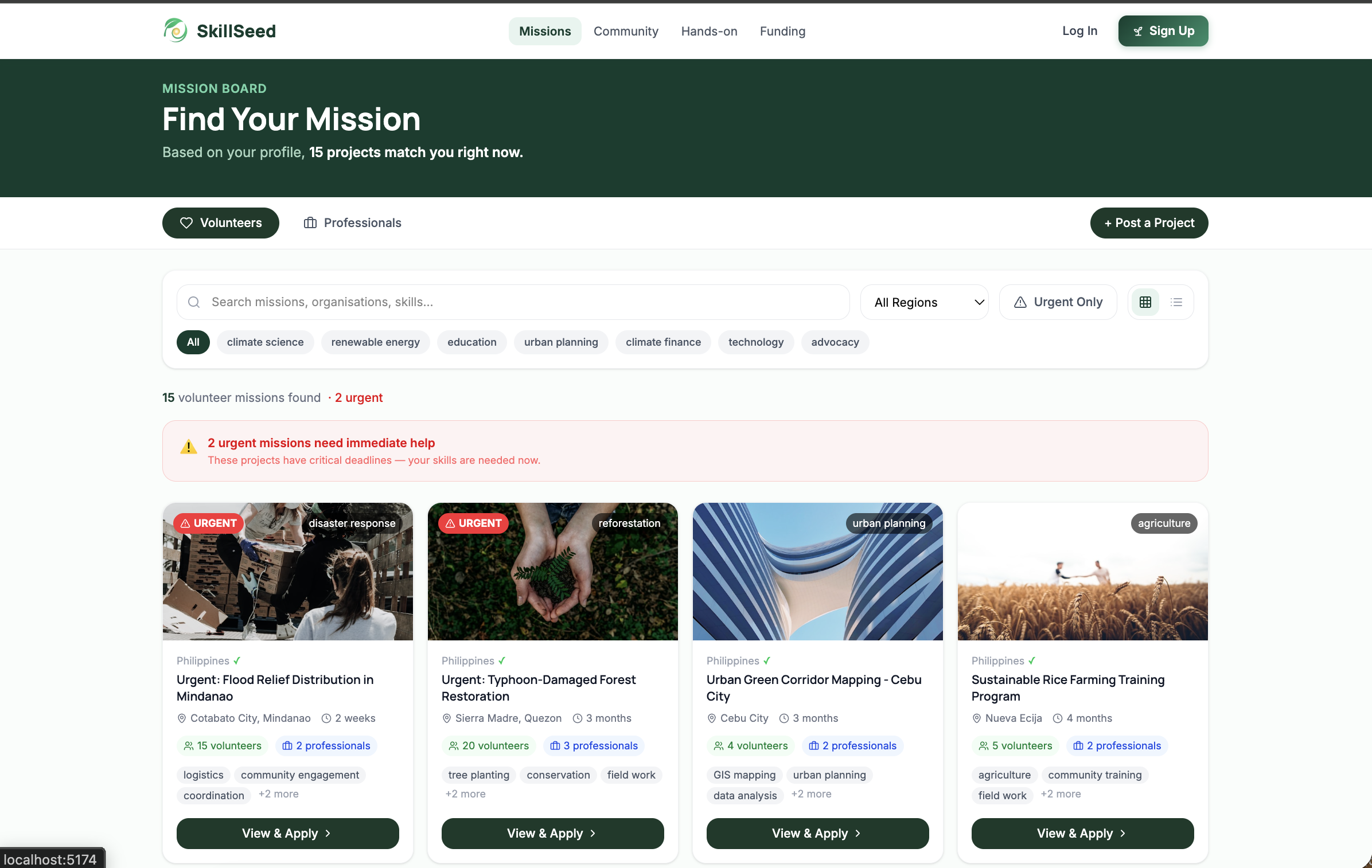Toggle the Urgent Only filter
The height and width of the screenshot is (868, 1372).
1058,302
